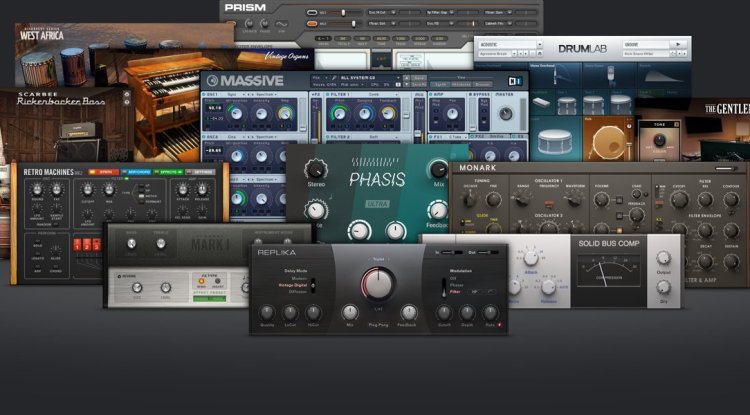Screen dimensions: 750x415
Task: Select Insert FX type in Mark I
Action: pos(218,281)
